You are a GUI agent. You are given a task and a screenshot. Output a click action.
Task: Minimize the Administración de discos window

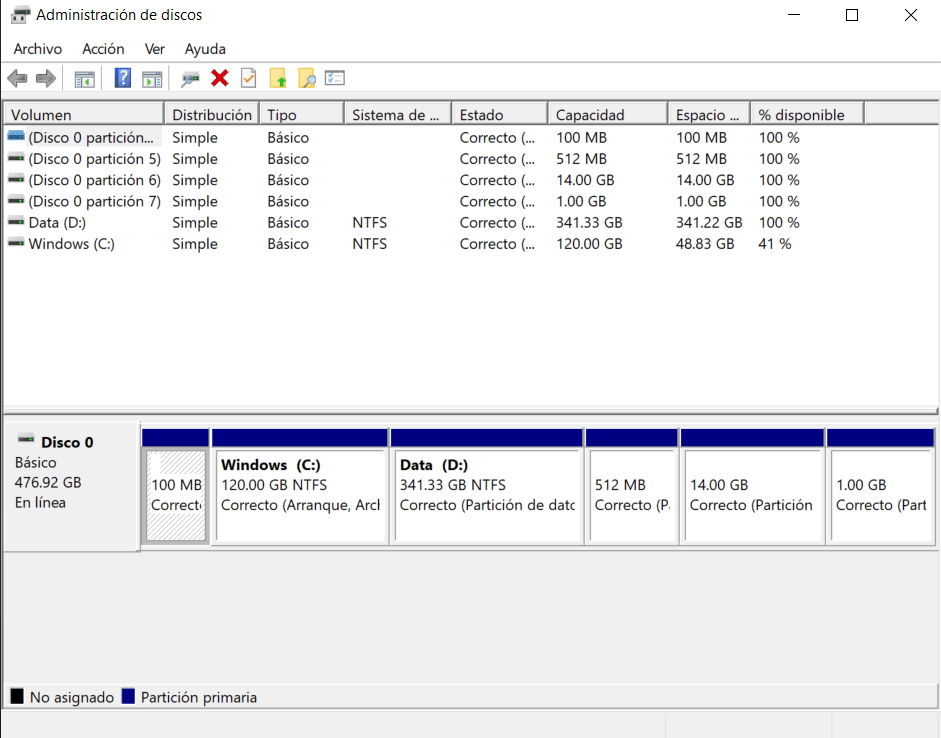pos(794,15)
